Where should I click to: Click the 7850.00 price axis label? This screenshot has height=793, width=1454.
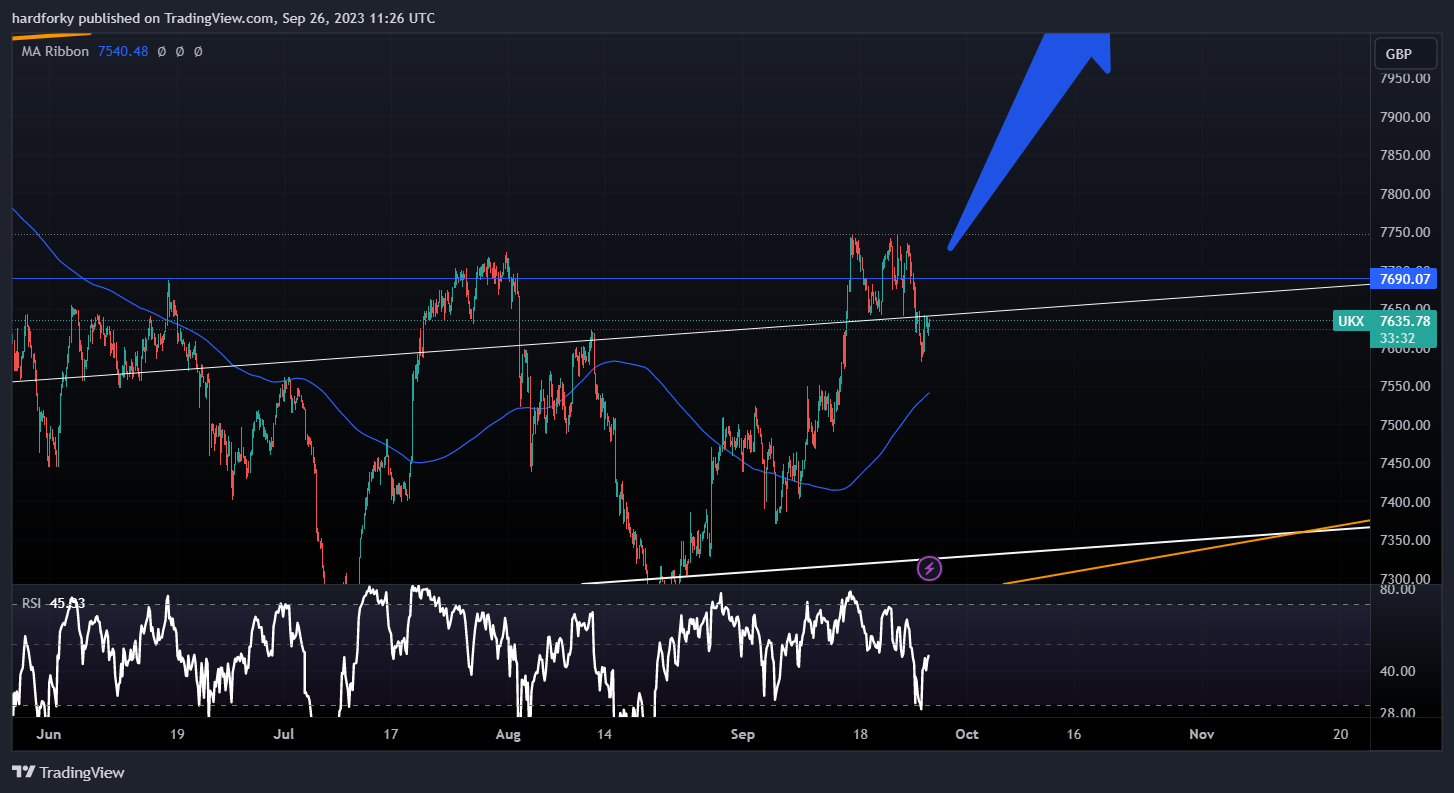1404,156
